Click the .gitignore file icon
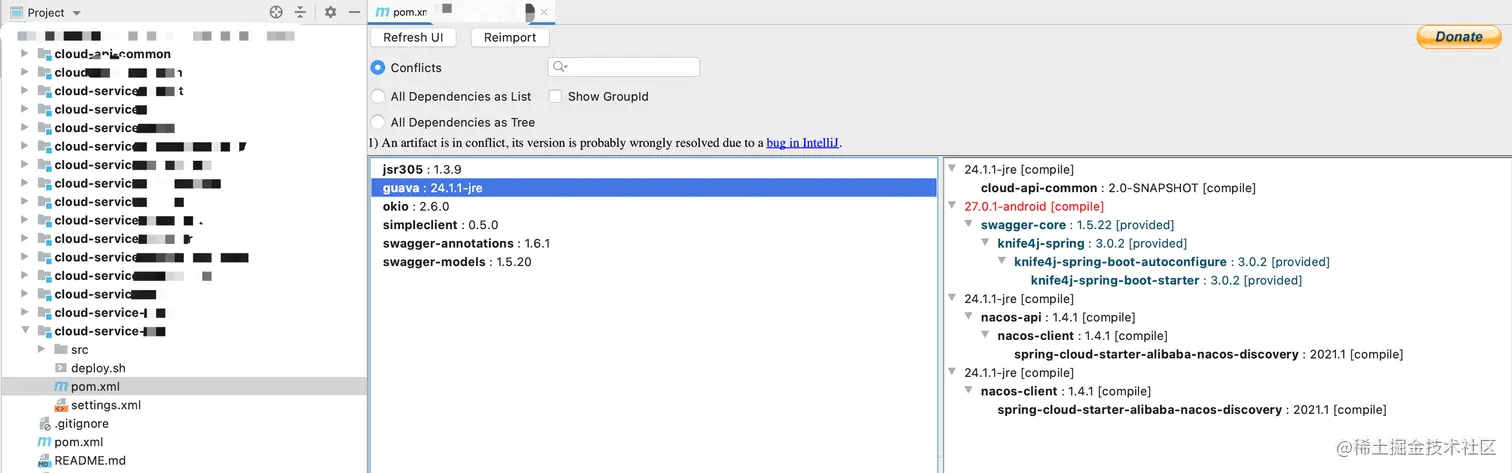Screen dimensions: 1512x473 [x=44, y=423]
